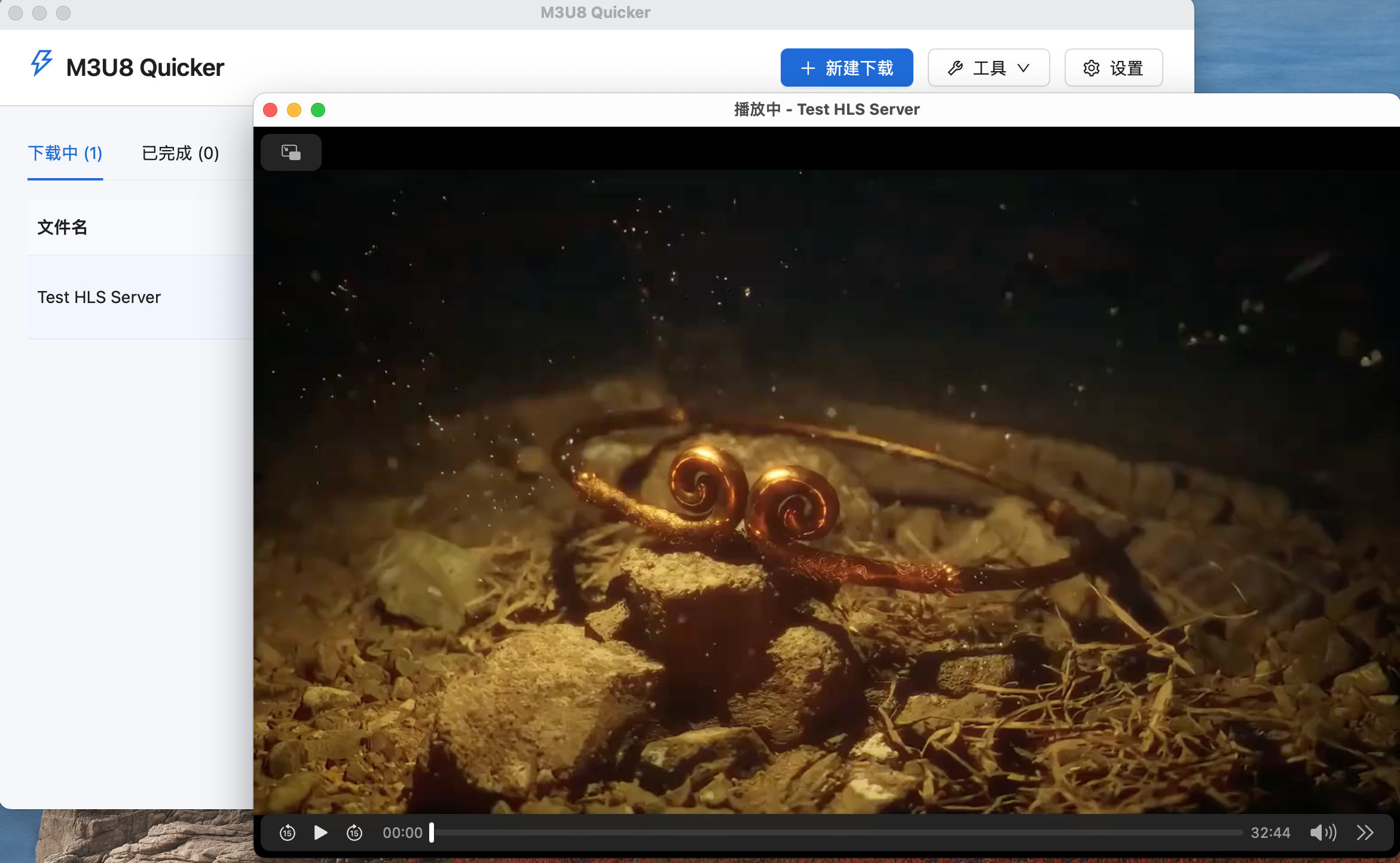
Task: Maximize the player window with green button
Action: [318, 110]
